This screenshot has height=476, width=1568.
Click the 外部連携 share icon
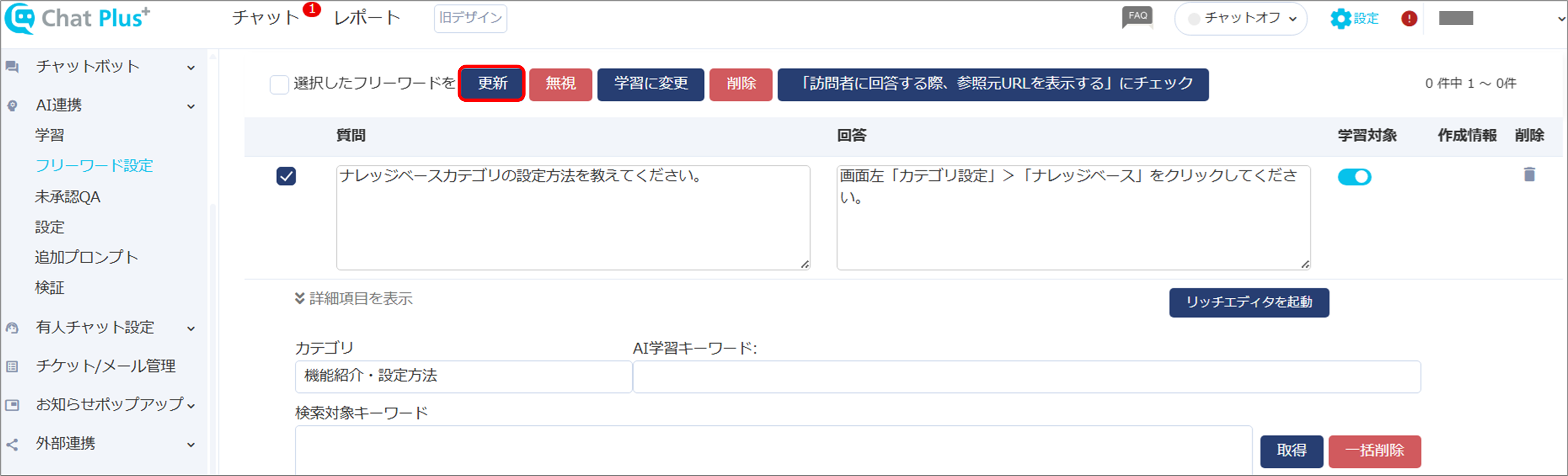point(12,444)
